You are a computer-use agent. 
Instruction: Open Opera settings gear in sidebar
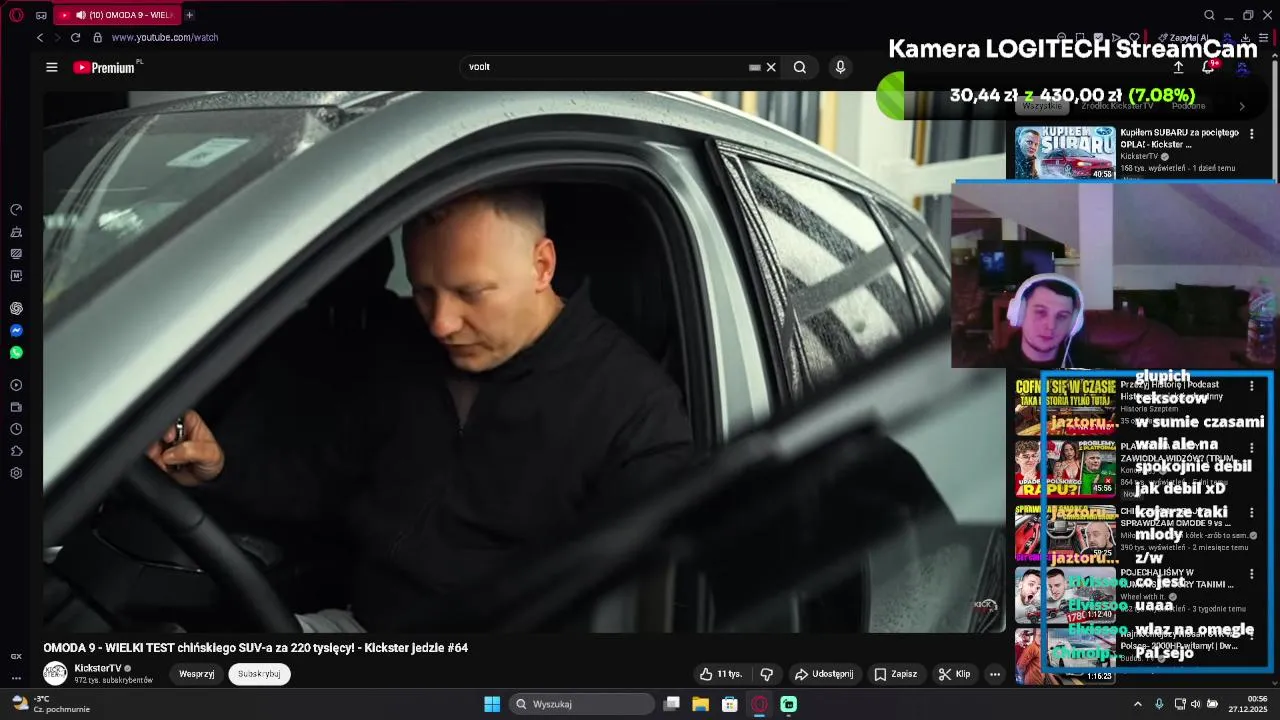16,473
